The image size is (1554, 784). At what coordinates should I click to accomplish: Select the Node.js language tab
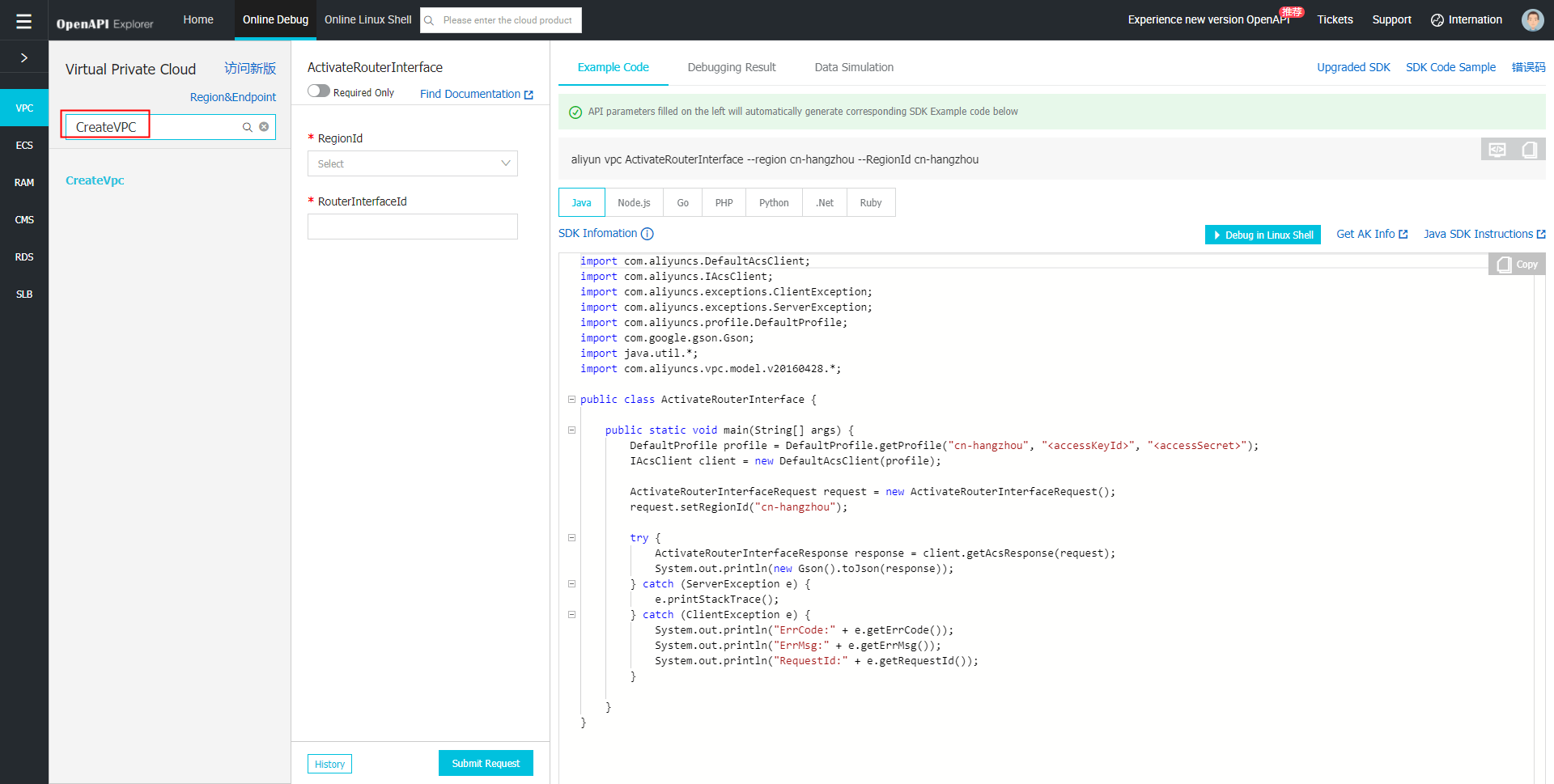coord(634,202)
